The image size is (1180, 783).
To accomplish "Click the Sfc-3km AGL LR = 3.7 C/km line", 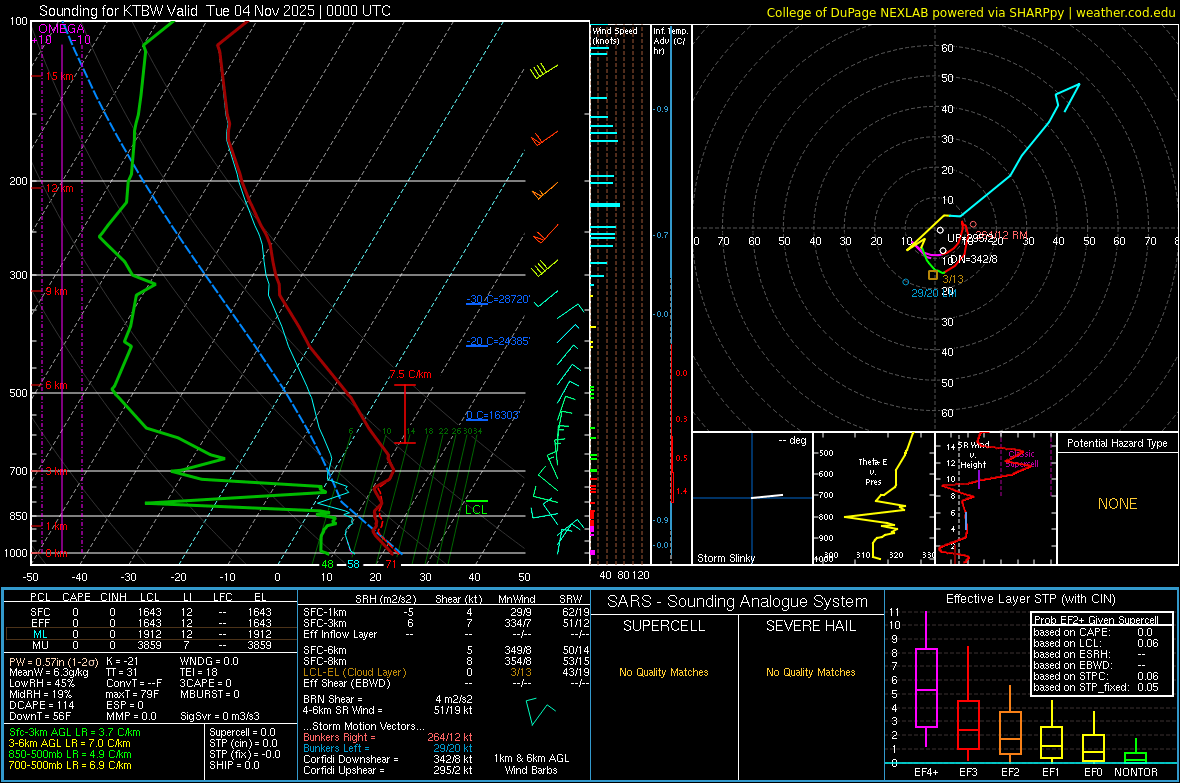I will click(75, 732).
